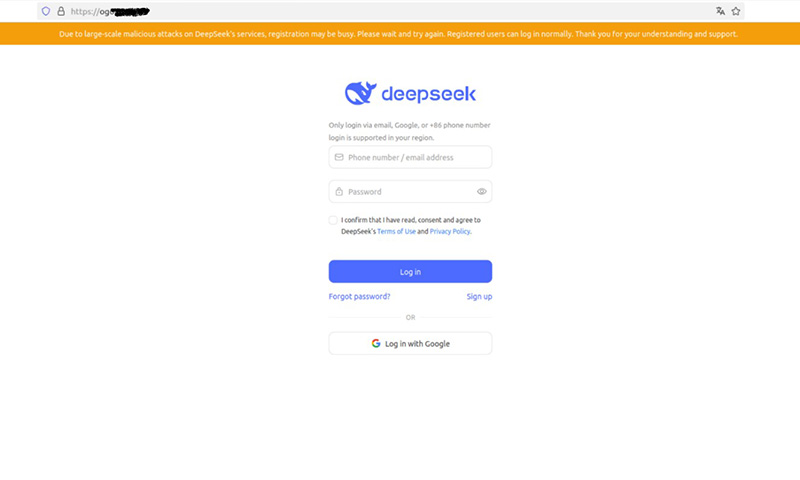The width and height of the screenshot is (800, 480).
Task: Open the page translate icon
Action: point(720,11)
